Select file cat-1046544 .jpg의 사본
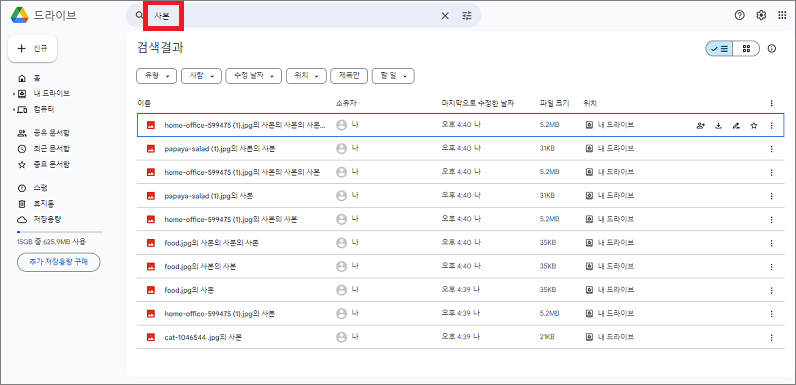This screenshot has width=796, height=385. click(x=460, y=337)
